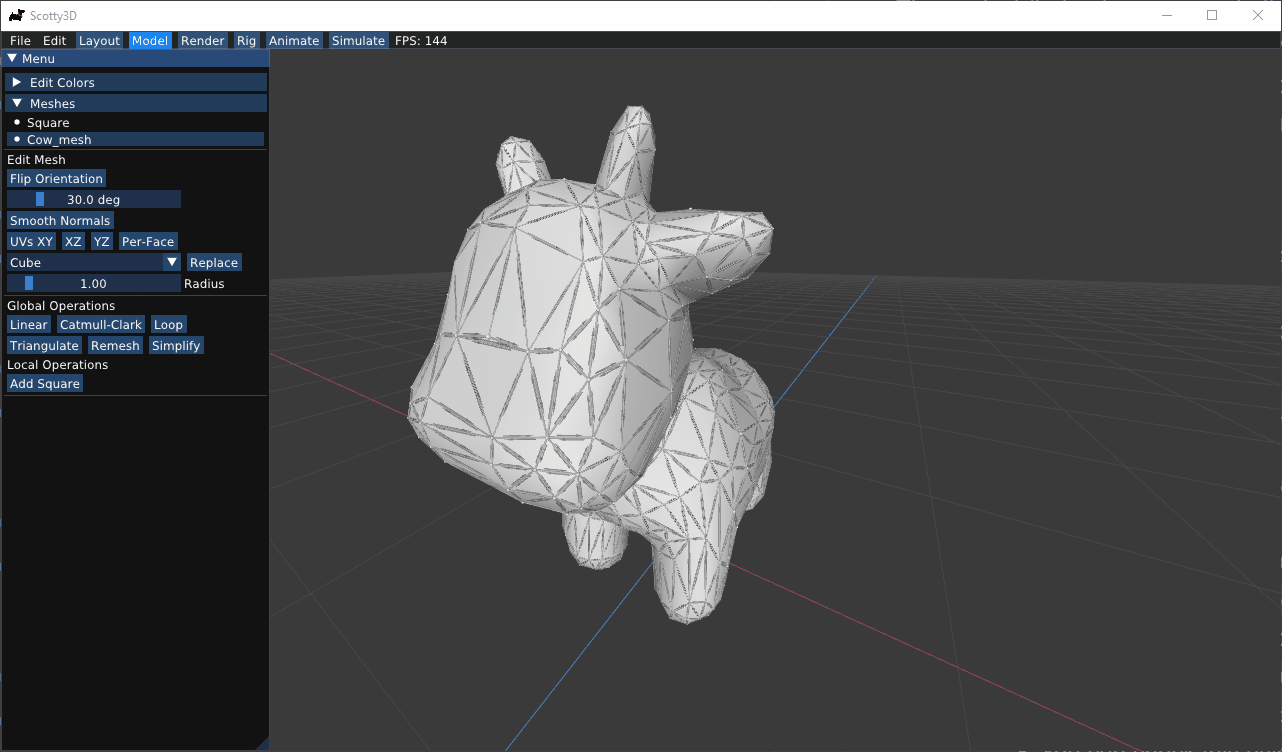This screenshot has height=752, width=1282.
Task: Adjust the 30.0 deg angle slider
Action: 94,200
